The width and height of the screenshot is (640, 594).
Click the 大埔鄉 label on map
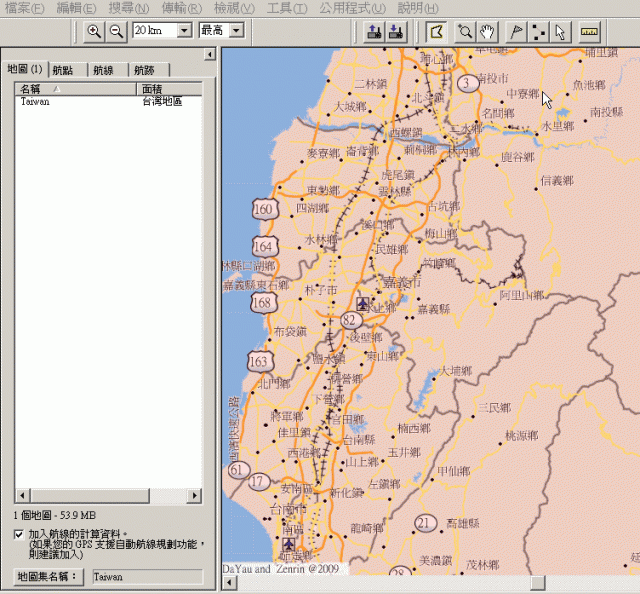[x=455, y=371]
